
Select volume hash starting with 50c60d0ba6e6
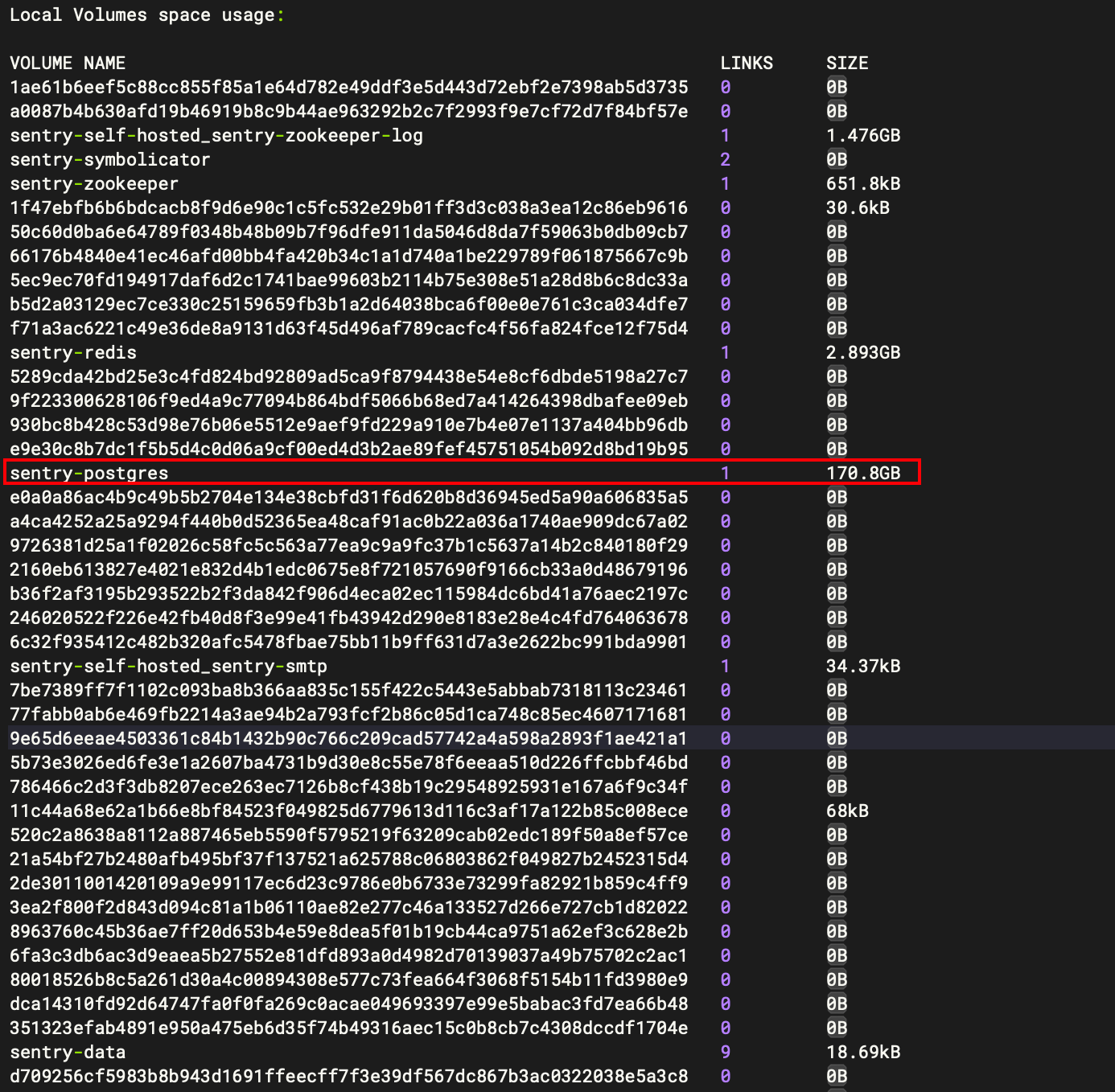point(349,232)
